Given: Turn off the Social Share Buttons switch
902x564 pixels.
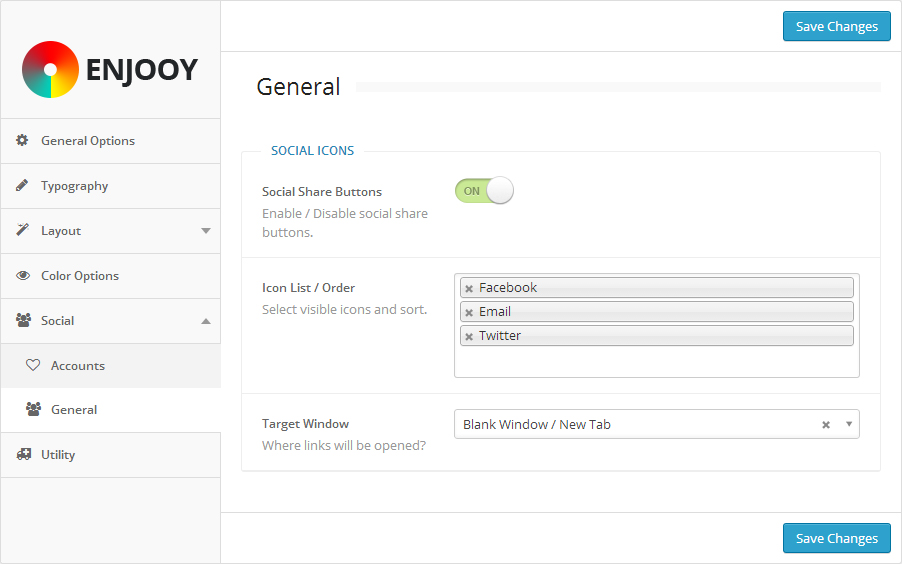Looking at the screenshot, I should tap(484, 191).
